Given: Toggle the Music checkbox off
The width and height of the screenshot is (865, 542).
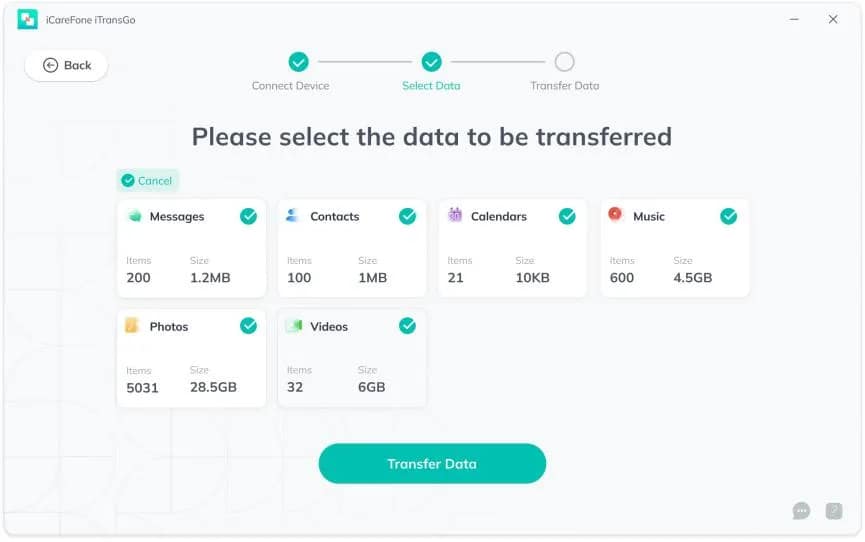Looking at the screenshot, I should pos(729,216).
